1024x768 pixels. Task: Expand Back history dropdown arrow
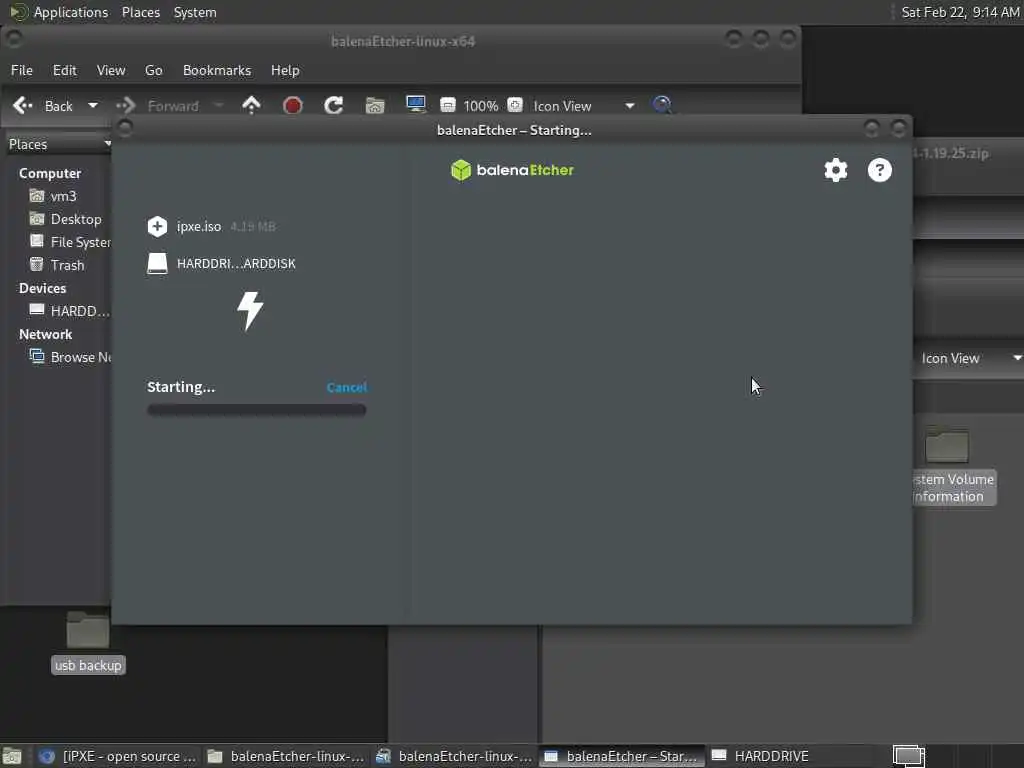click(93, 106)
